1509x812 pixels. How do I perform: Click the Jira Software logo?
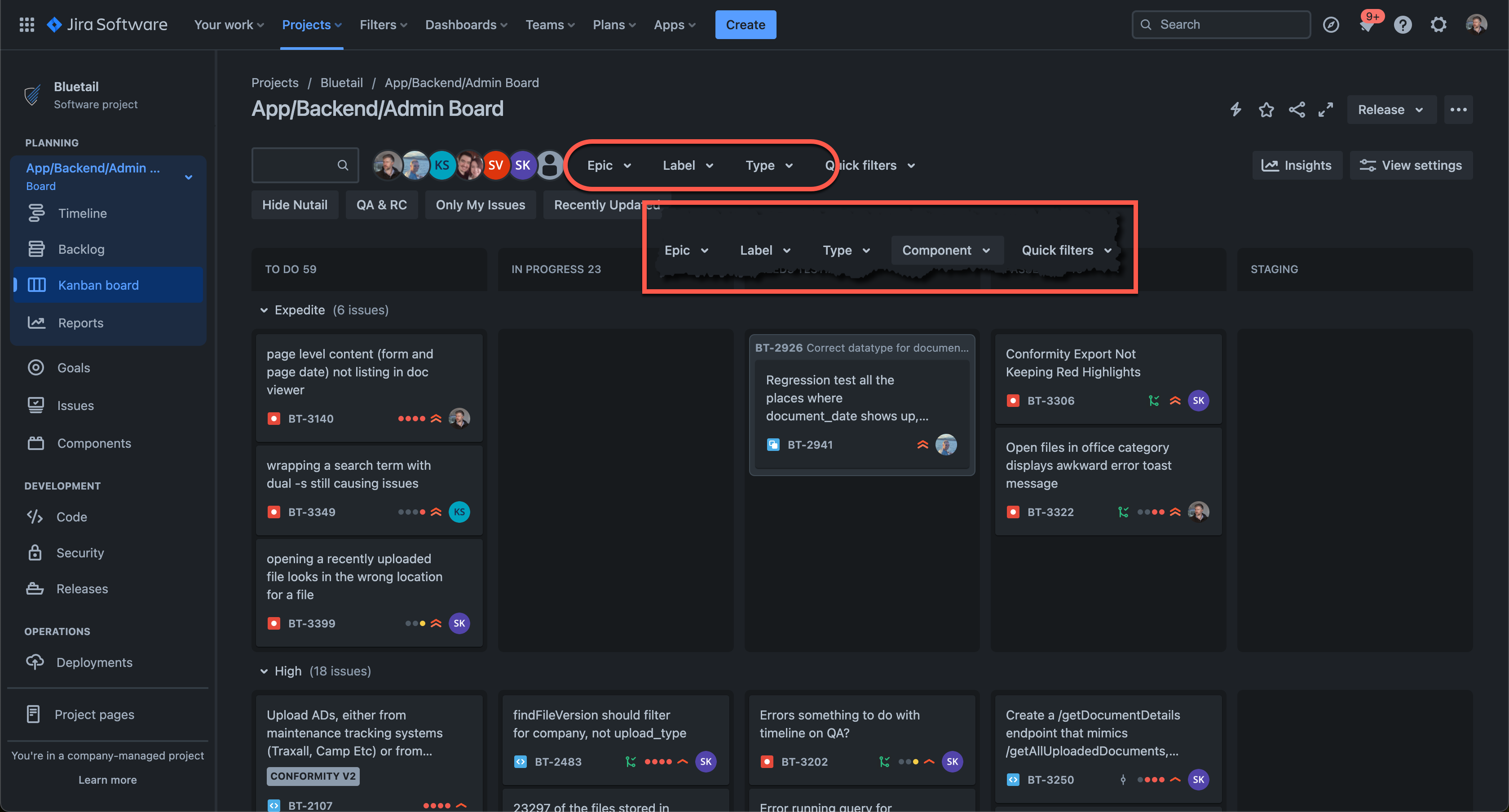click(107, 25)
